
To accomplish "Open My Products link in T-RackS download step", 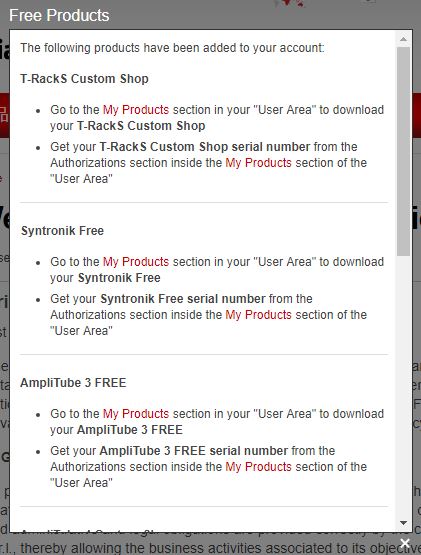I will point(136,110).
